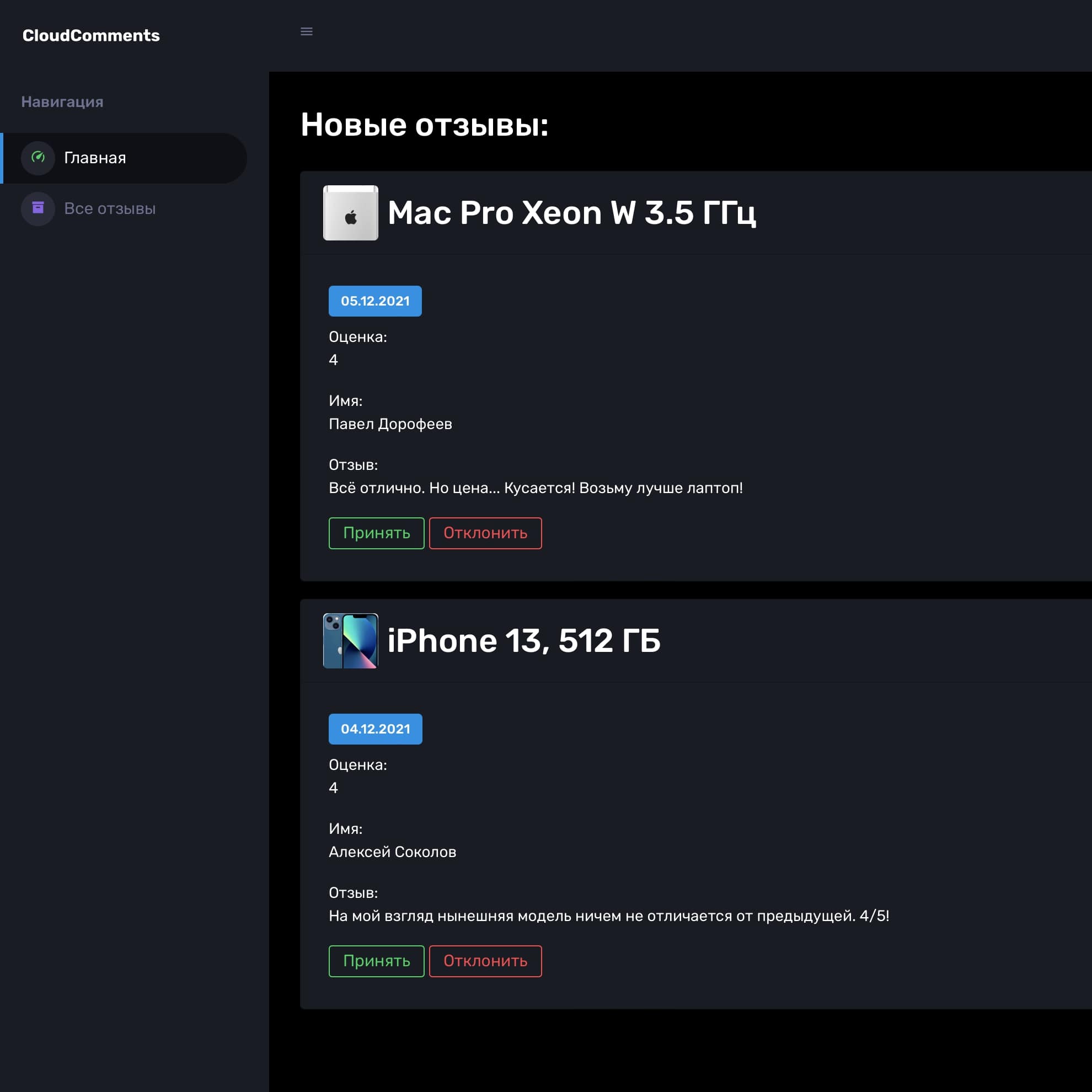Screen dimensions: 1092x1092
Task: Toggle the sidebar with the hamburger menu icon
Action: click(x=306, y=31)
